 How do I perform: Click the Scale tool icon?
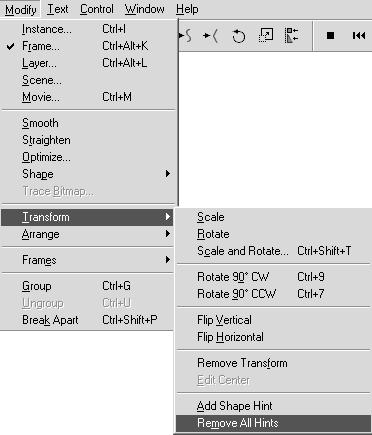[266, 35]
